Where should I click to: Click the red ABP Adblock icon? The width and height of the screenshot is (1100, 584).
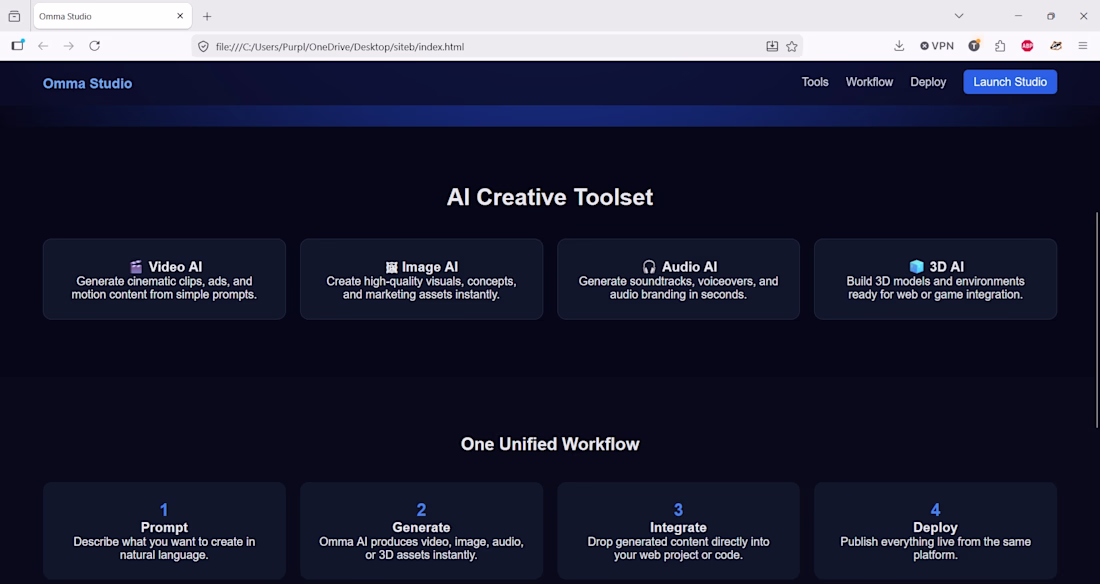coord(1027,46)
